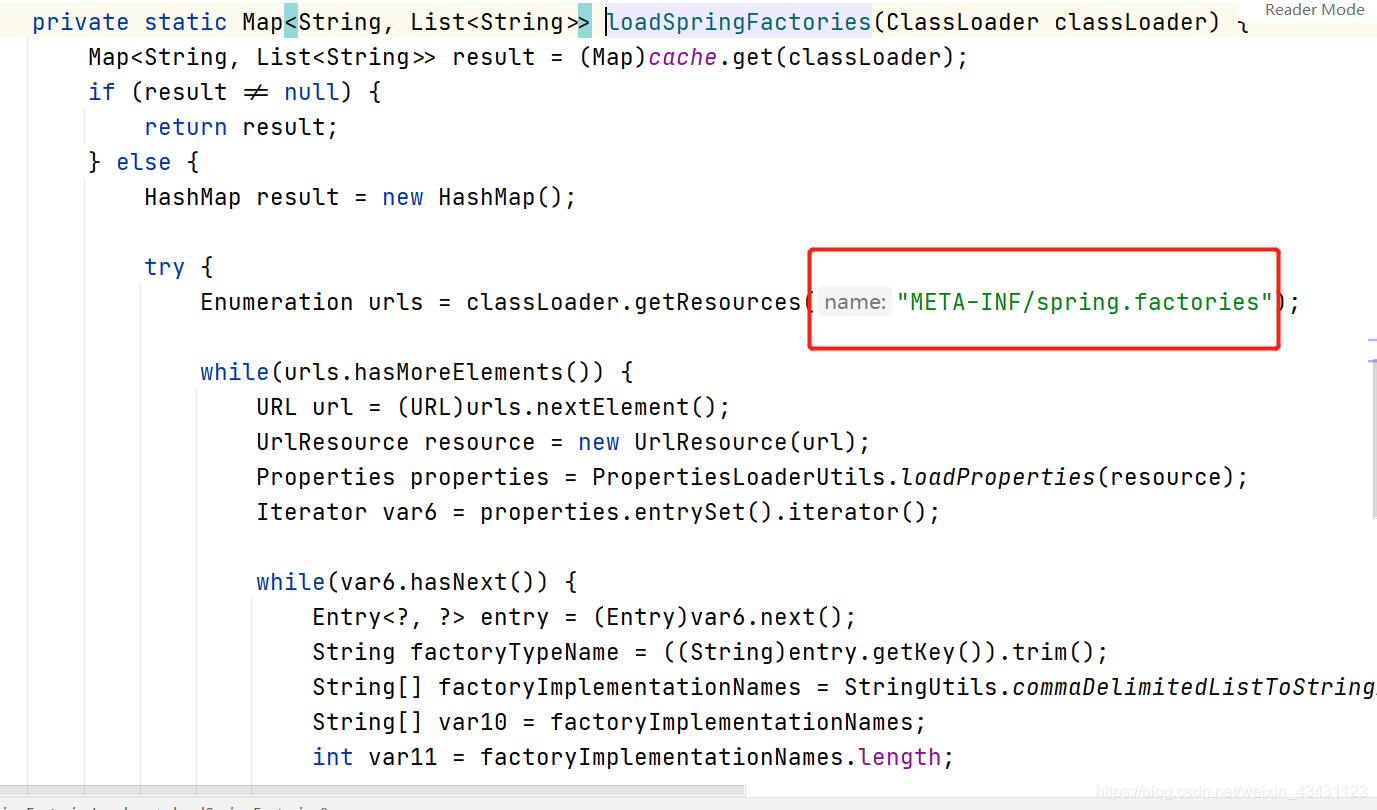1377x810 pixels.
Task: Click the "private" keyword in the method signature
Action: pos(81,22)
